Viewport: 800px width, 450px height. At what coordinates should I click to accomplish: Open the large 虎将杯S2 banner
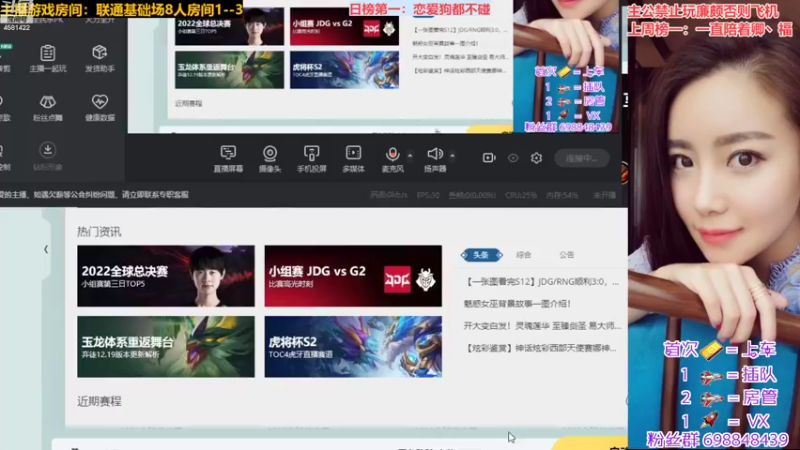pos(353,347)
